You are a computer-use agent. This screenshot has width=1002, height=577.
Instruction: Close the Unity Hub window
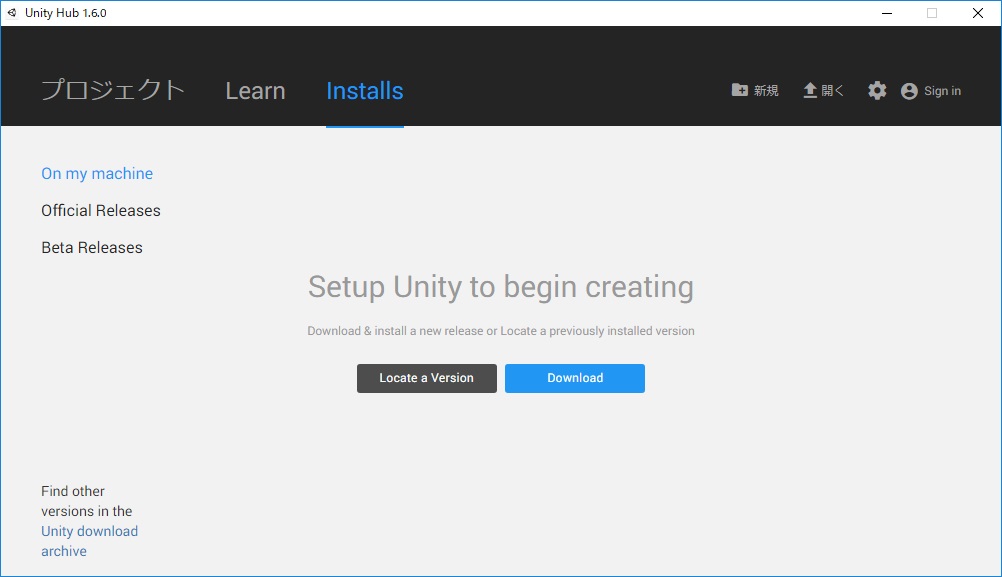pyautogui.click(x=978, y=13)
